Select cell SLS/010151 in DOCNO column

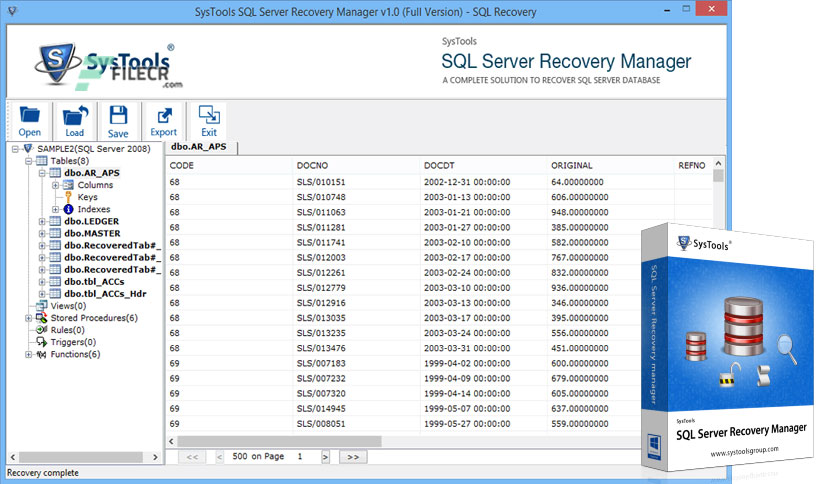[x=321, y=182]
